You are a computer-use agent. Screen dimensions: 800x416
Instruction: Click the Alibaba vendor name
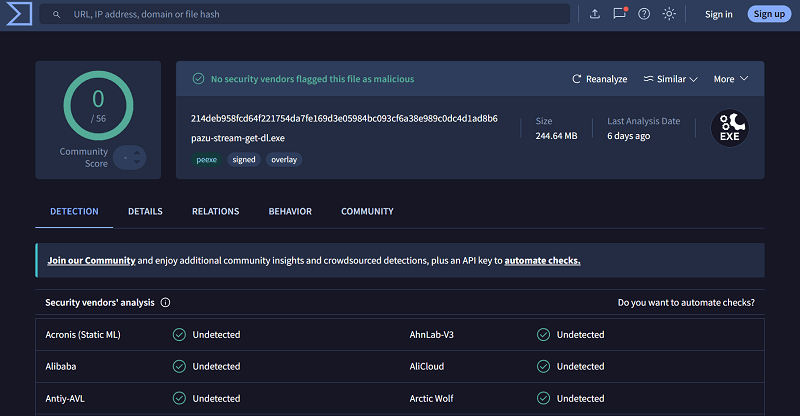[x=61, y=366]
